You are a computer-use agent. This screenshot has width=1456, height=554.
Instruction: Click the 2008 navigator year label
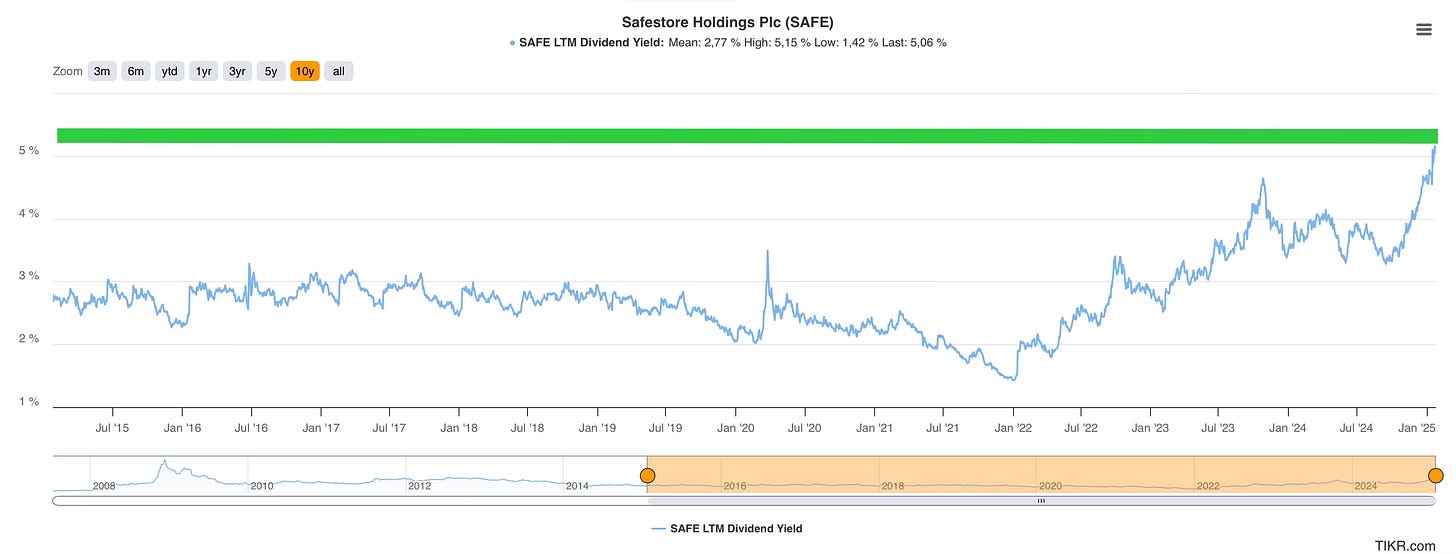point(105,486)
